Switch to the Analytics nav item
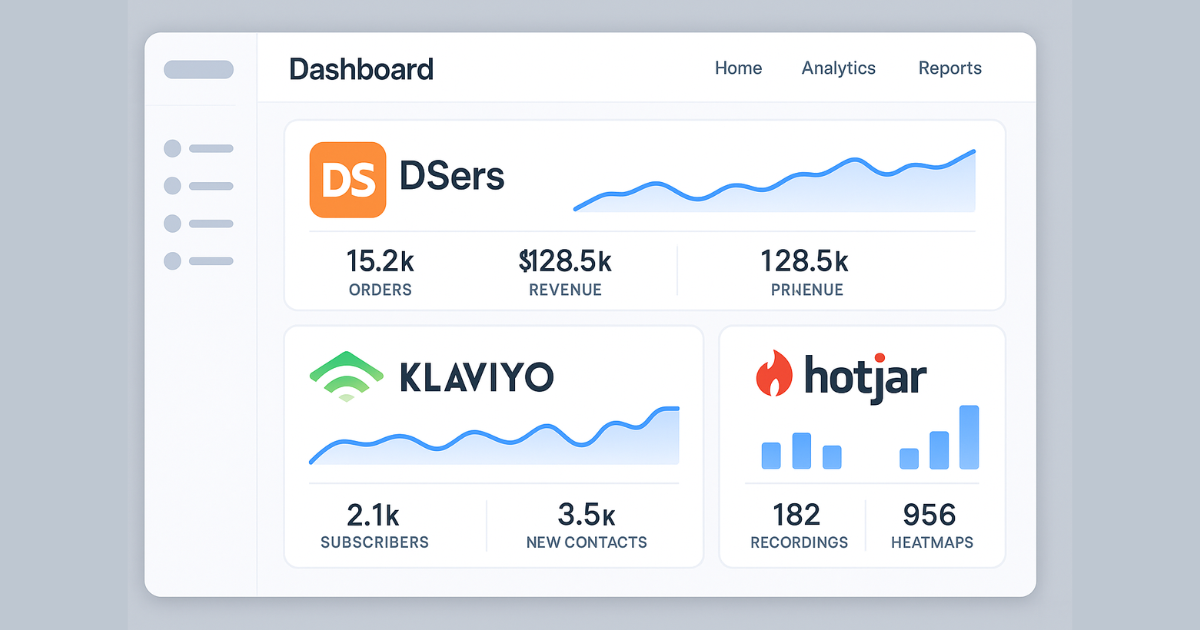The height and width of the screenshot is (630, 1200). (838, 68)
